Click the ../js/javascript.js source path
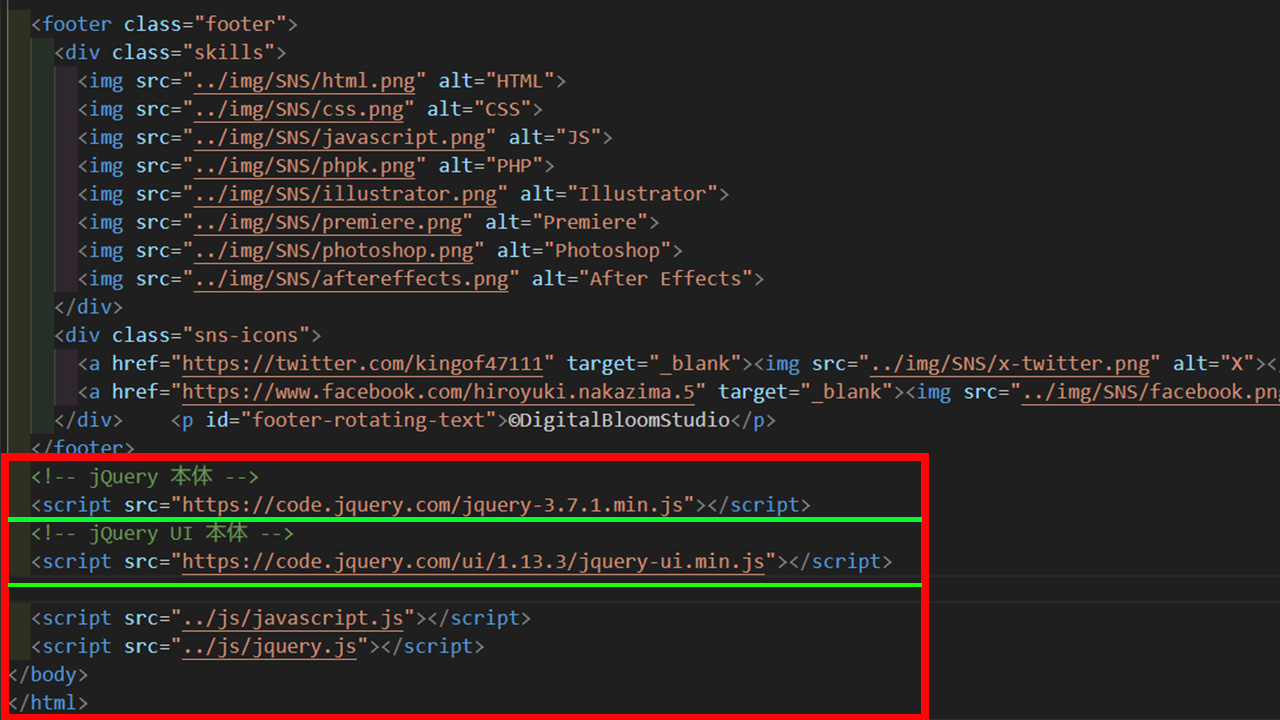Screen dimensions: 1280x720 (x=295, y=617)
